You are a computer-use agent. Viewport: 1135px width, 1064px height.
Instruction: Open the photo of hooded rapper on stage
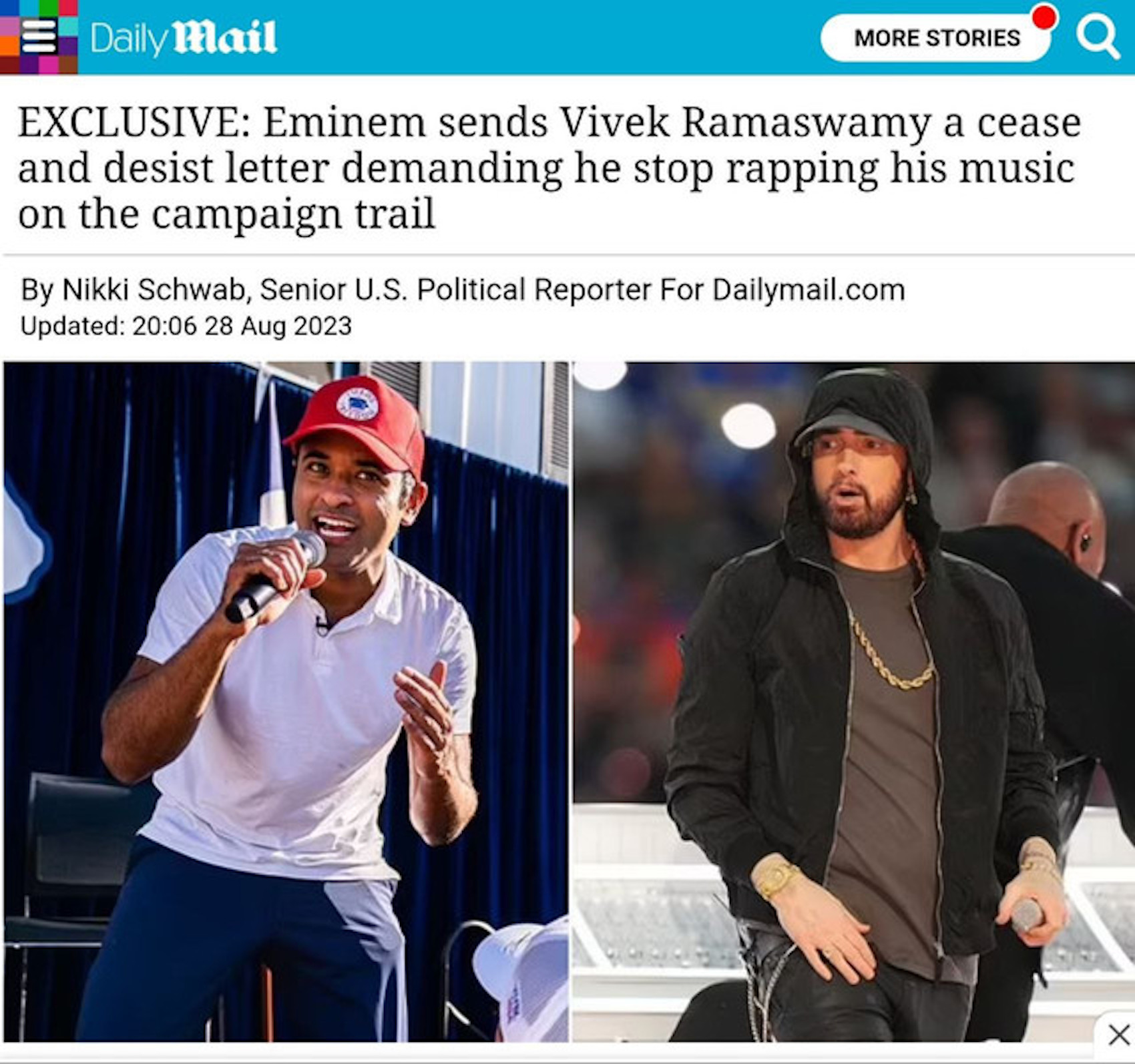853,702
